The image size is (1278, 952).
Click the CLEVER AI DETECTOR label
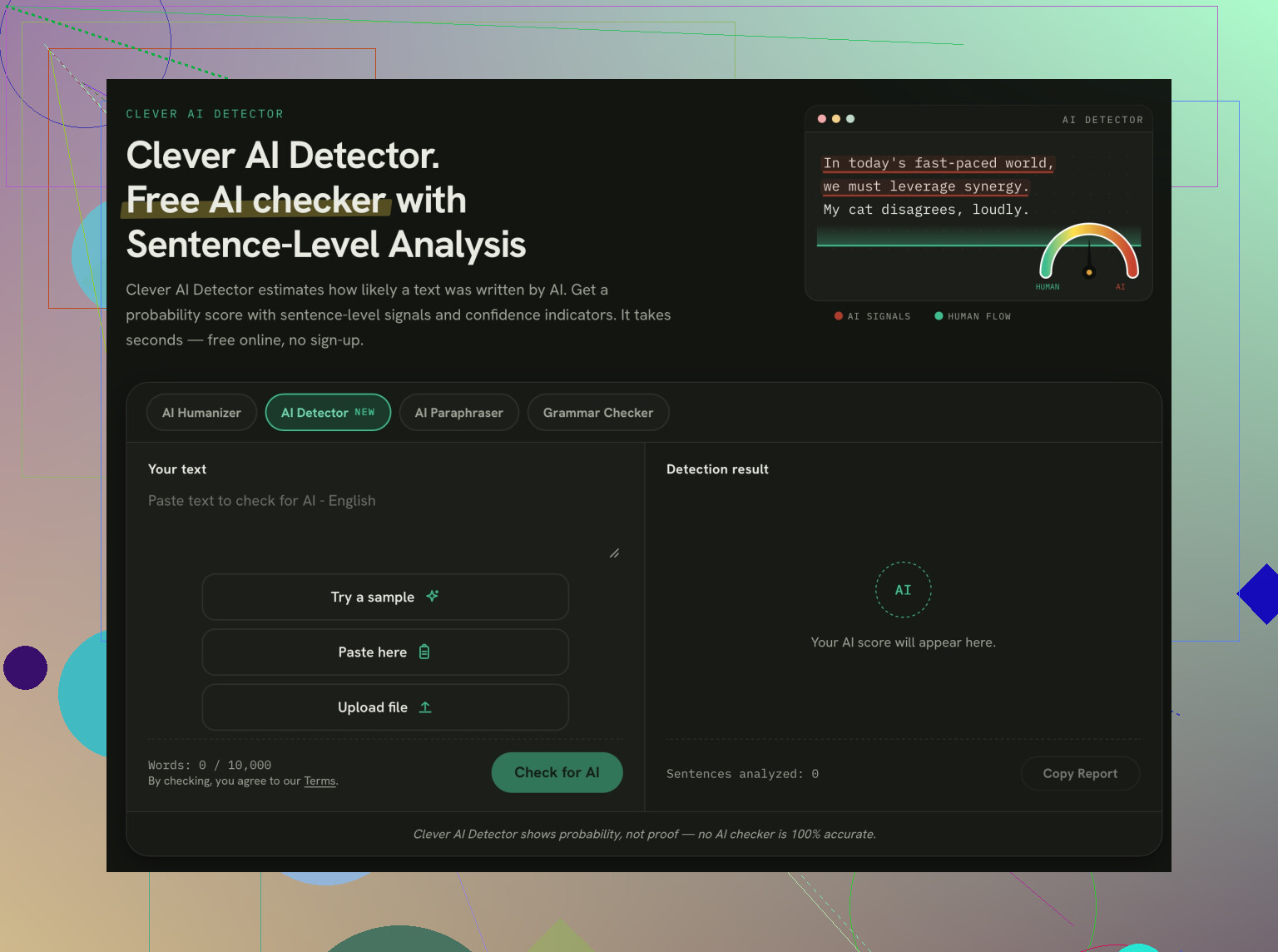pyautogui.click(x=205, y=114)
